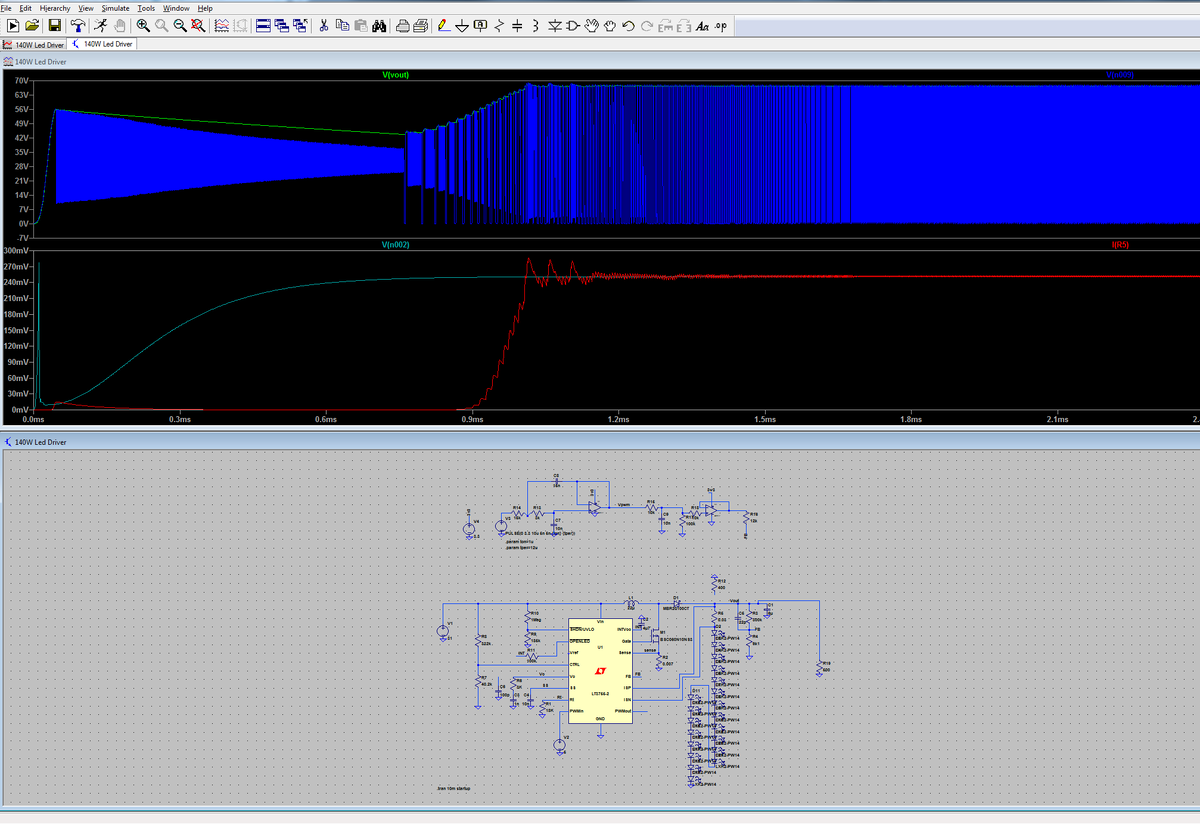Image resolution: width=1200 pixels, height=824 pixels.
Task: Click the Halt simulation hand icon
Action: (x=121, y=25)
